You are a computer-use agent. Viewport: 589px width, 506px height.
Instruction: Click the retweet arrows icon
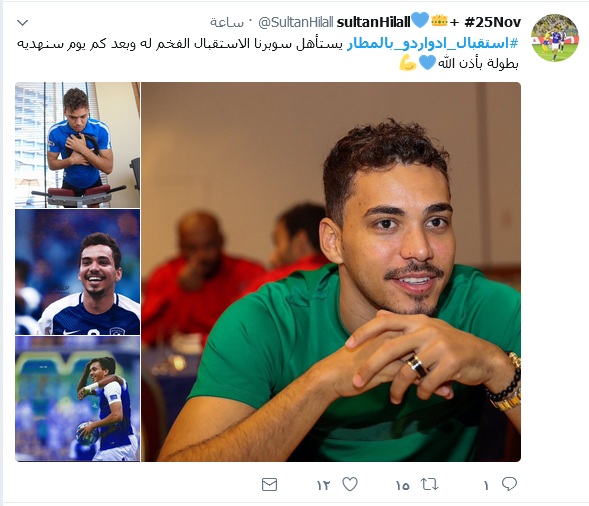pos(429,484)
